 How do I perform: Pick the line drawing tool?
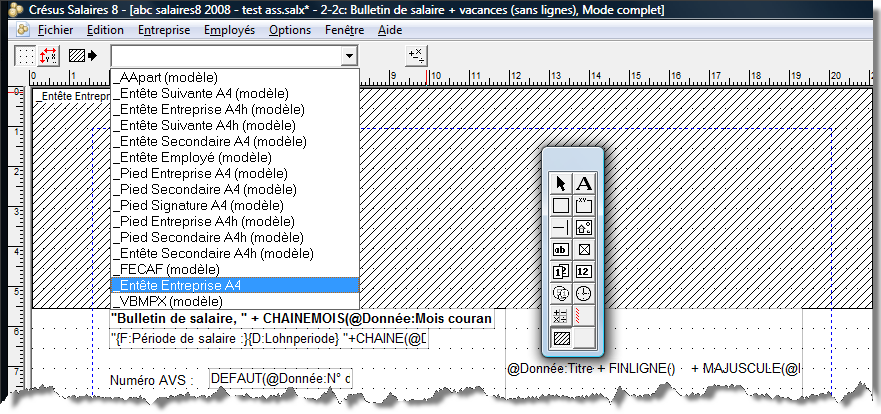pos(561,228)
